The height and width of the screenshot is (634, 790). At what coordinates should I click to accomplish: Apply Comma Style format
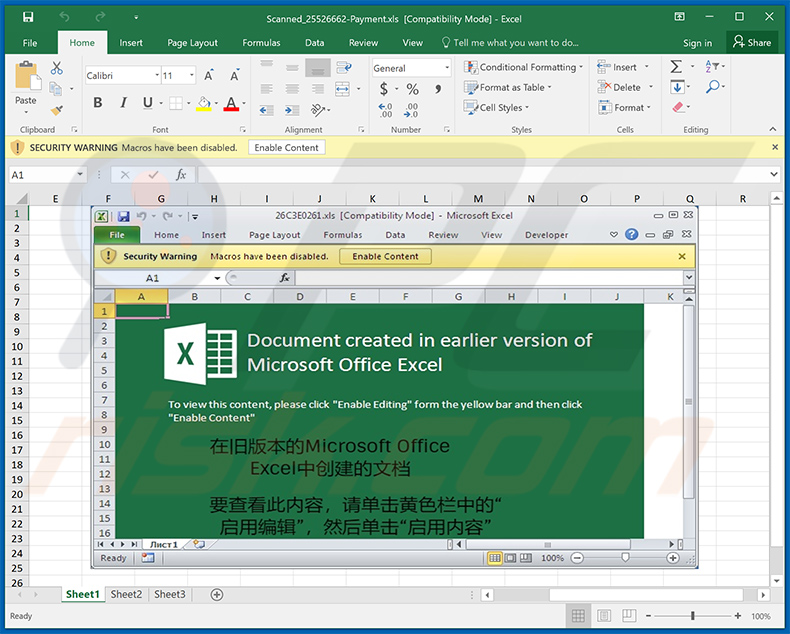click(x=438, y=89)
